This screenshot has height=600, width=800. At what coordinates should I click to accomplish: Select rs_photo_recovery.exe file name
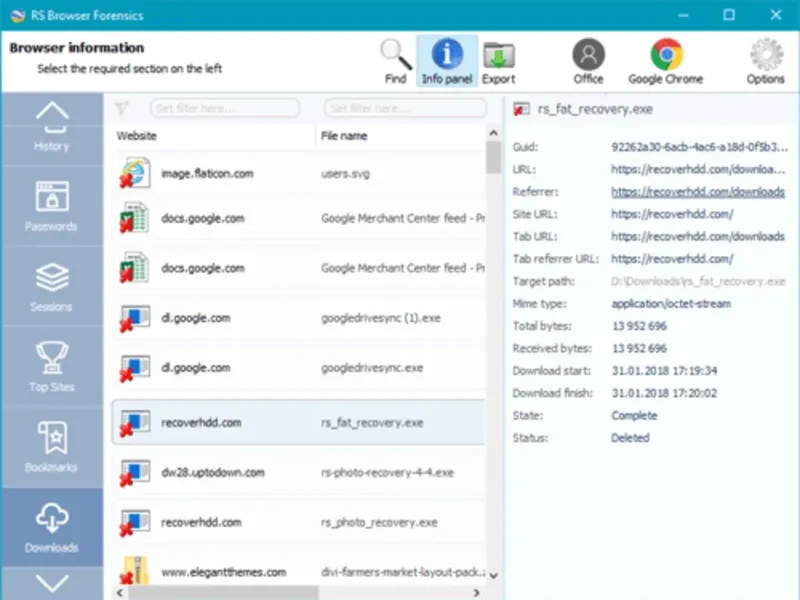point(379,522)
